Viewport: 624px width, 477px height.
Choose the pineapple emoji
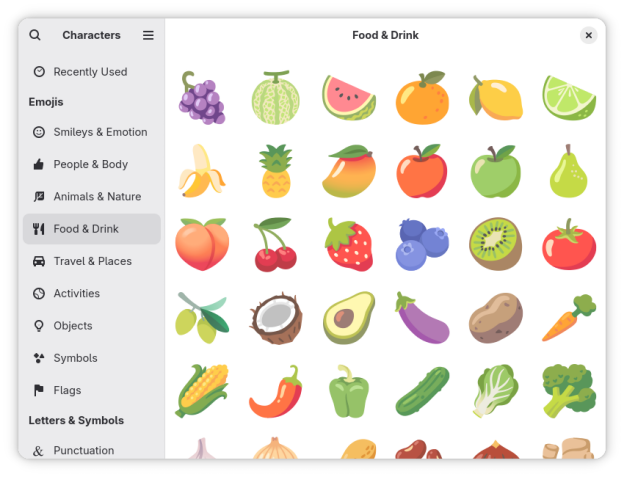(x=275, y=171)
